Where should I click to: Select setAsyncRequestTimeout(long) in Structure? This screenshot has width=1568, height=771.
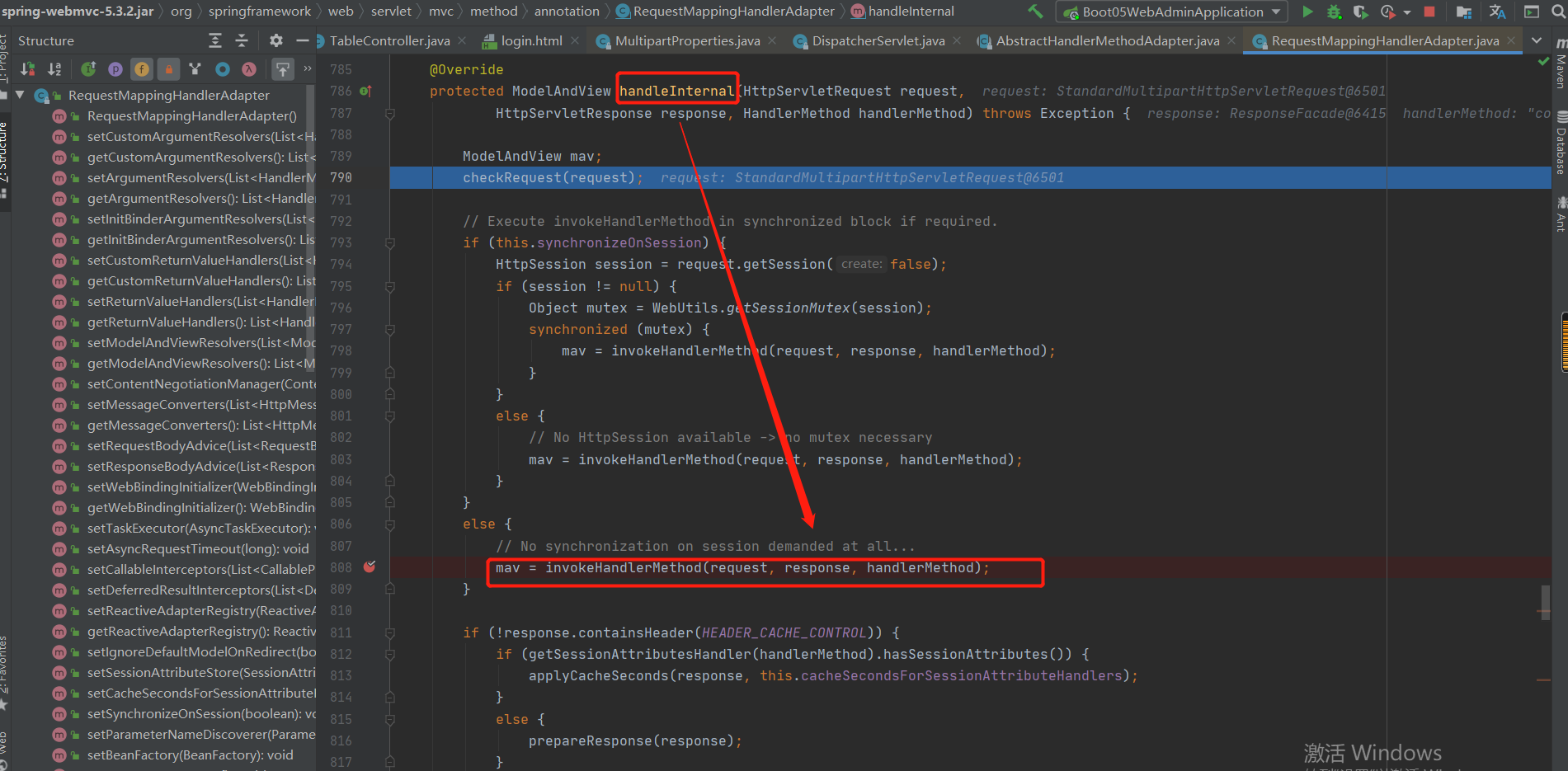pos(198,549)
